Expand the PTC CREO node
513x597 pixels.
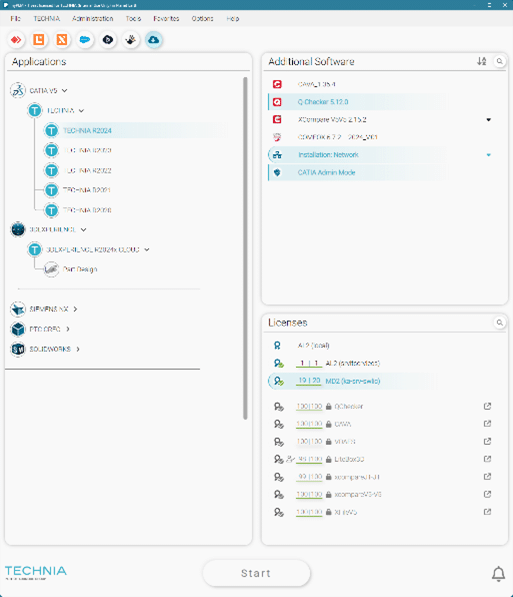(x=68, y=329)
